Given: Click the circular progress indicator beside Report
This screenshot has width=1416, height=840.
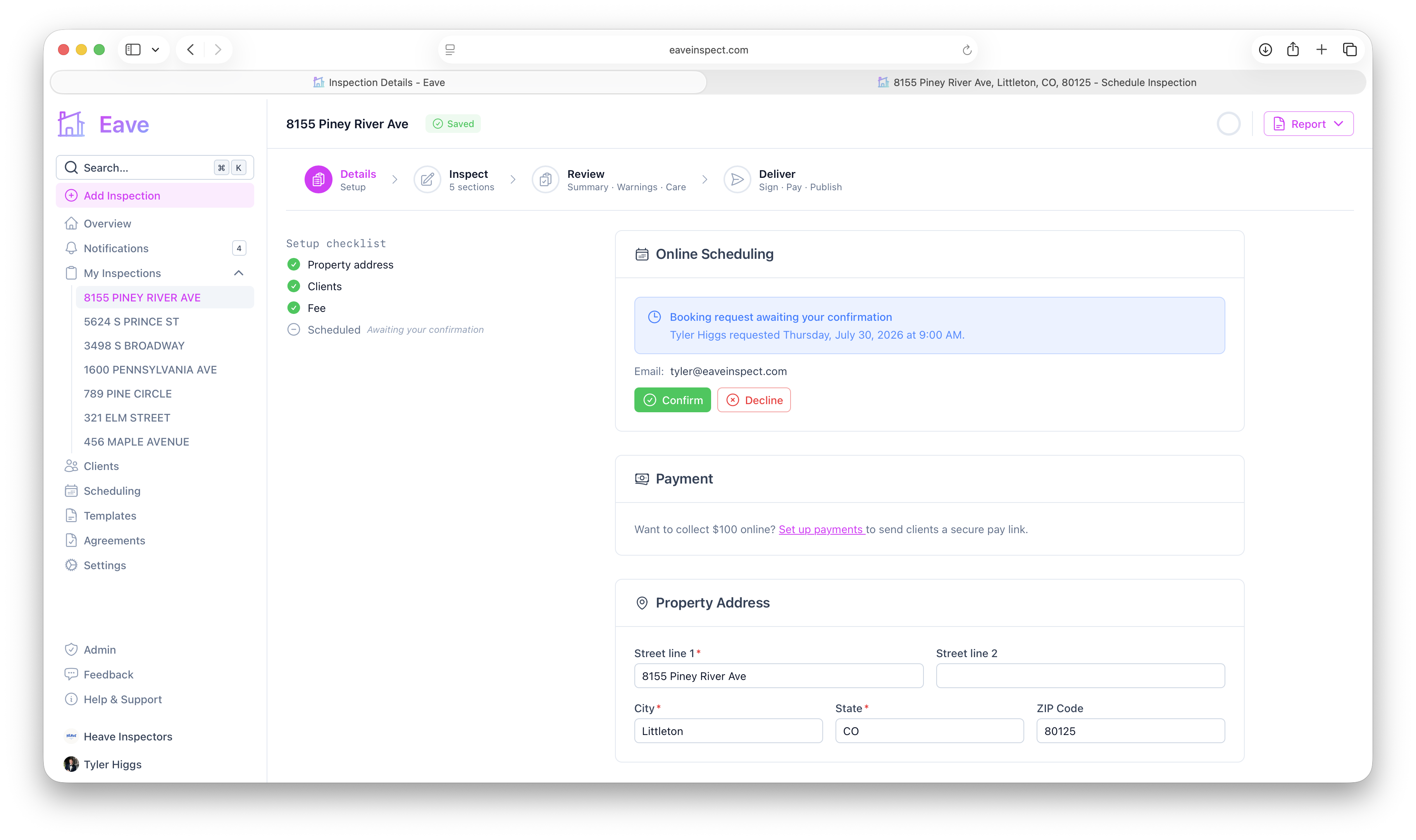Looking at the screenshot, I should [1229, 124].
